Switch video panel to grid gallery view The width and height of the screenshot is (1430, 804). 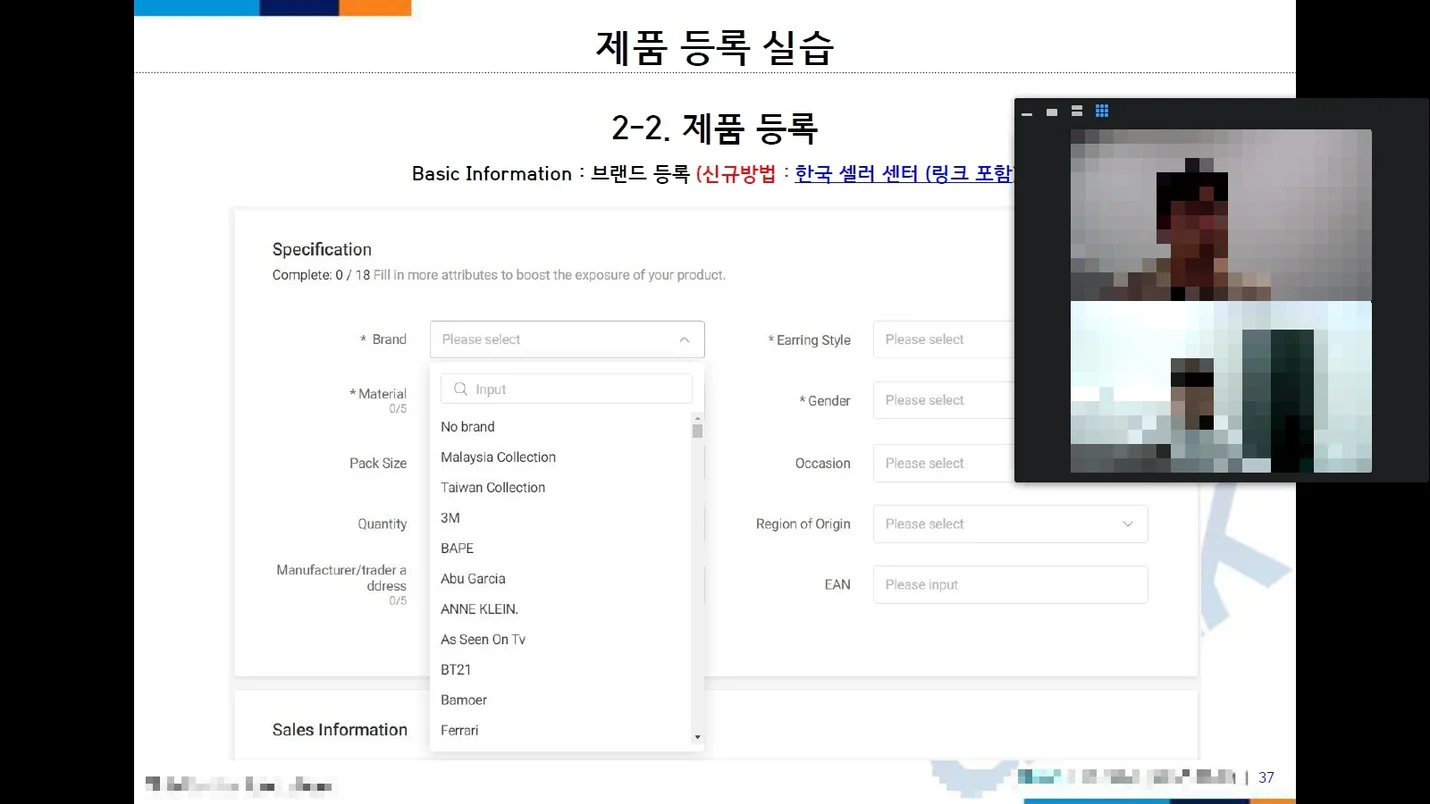(1102, 111)
